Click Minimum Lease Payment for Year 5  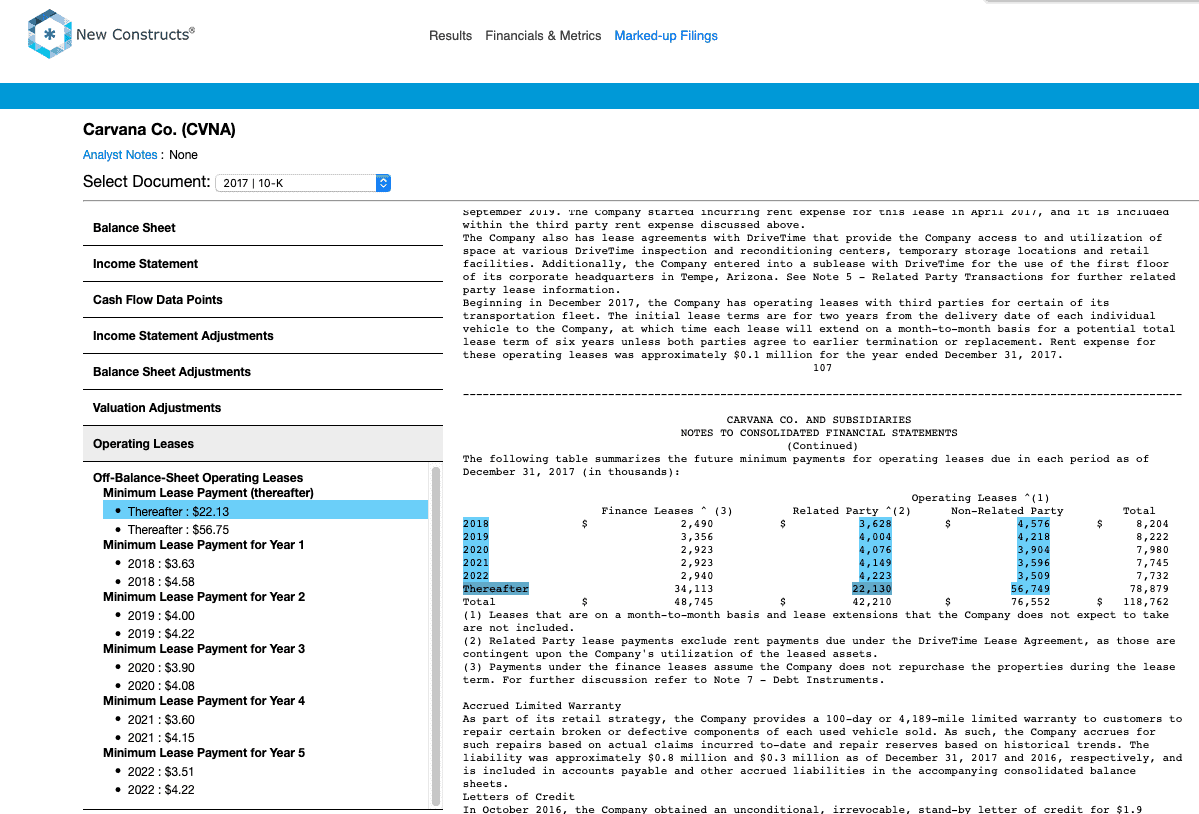(x=204, y=753)
